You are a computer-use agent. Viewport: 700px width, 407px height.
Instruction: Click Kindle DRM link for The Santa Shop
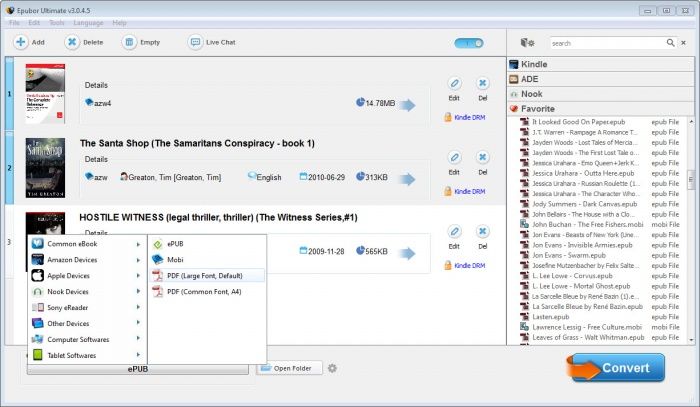point(470,191)
